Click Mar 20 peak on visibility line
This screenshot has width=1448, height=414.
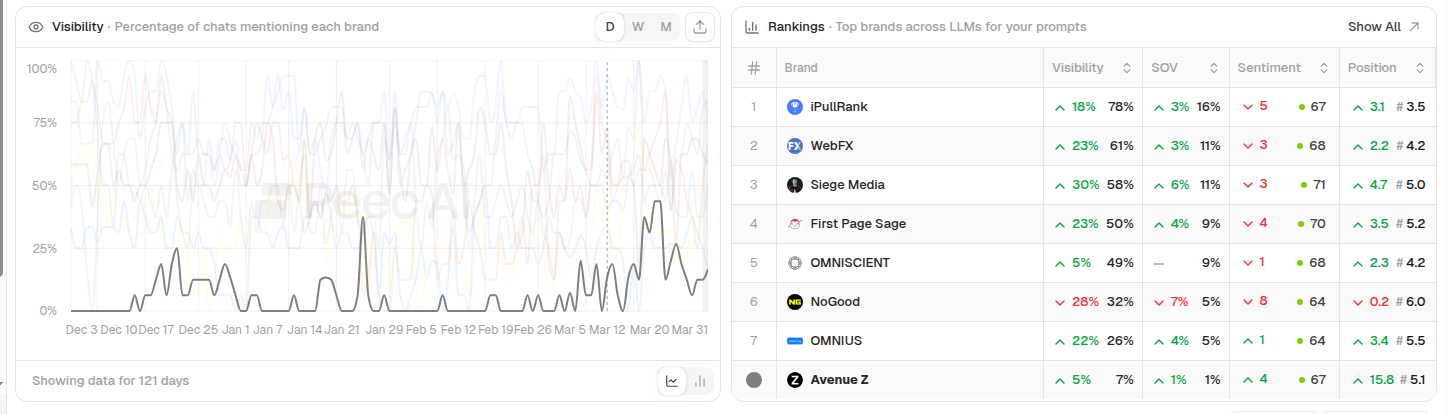[657, 202]
